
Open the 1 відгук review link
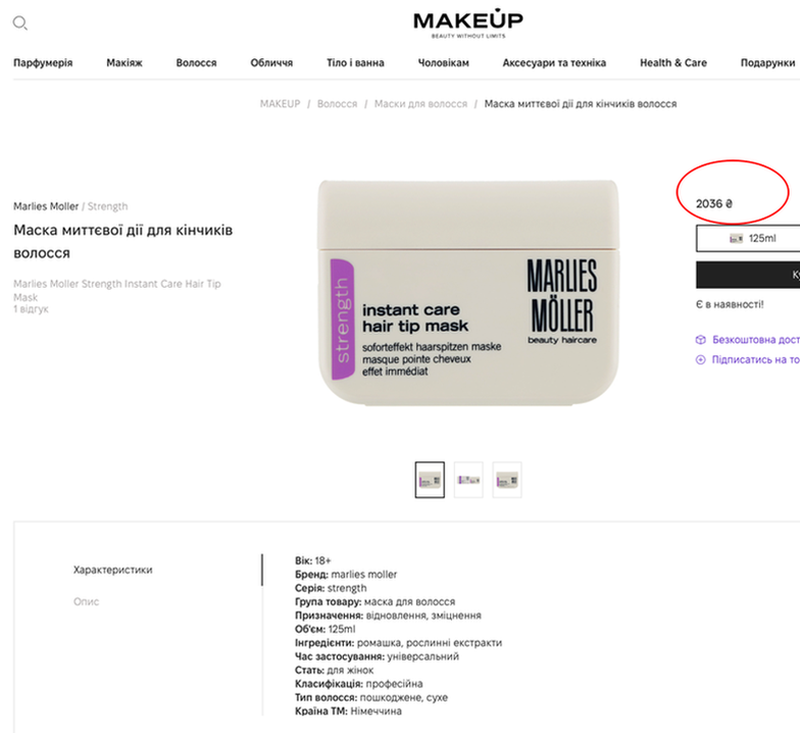click(x=31, y=309)
